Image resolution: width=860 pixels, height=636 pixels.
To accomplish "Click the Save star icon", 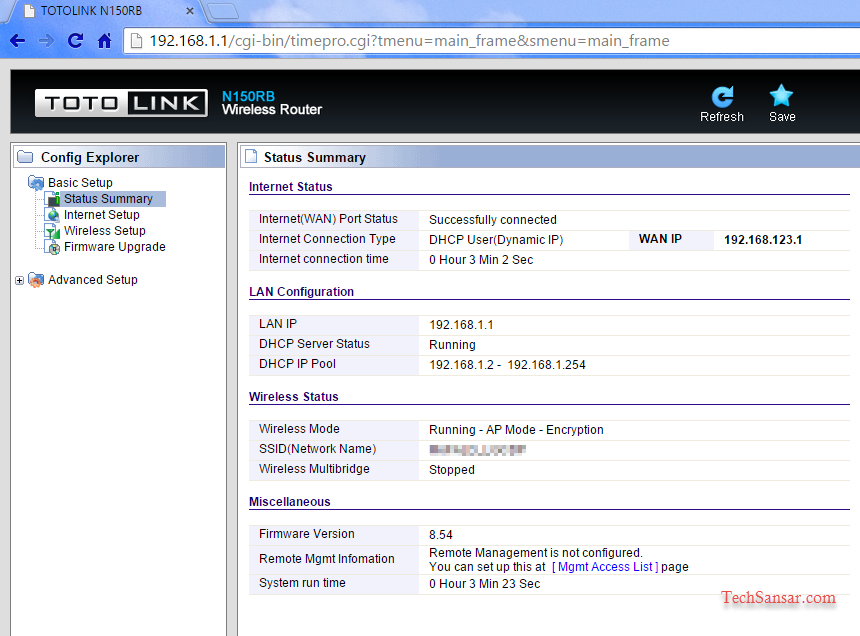I will tap(781, 96).
